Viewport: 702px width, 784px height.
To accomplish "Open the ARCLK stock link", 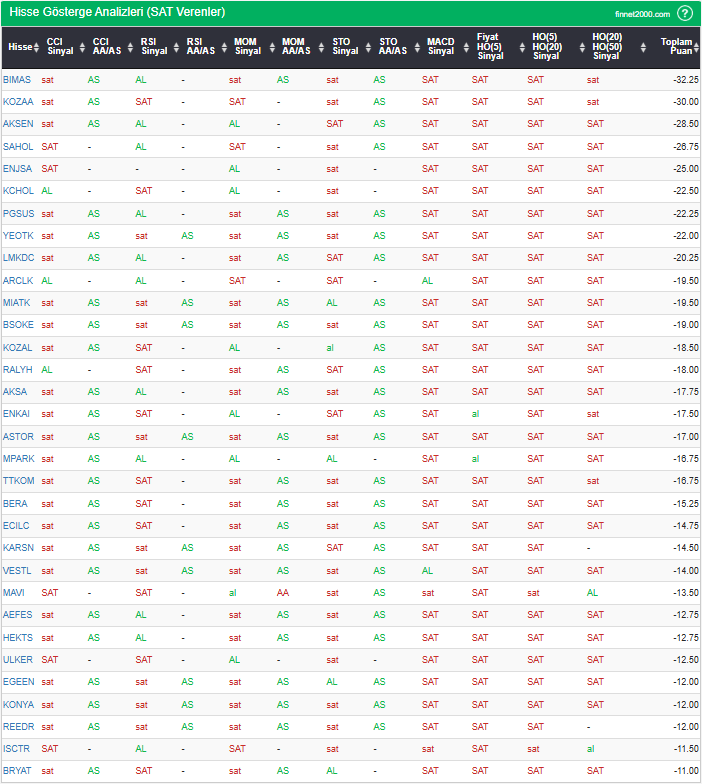I will click(x=17, y=281).
